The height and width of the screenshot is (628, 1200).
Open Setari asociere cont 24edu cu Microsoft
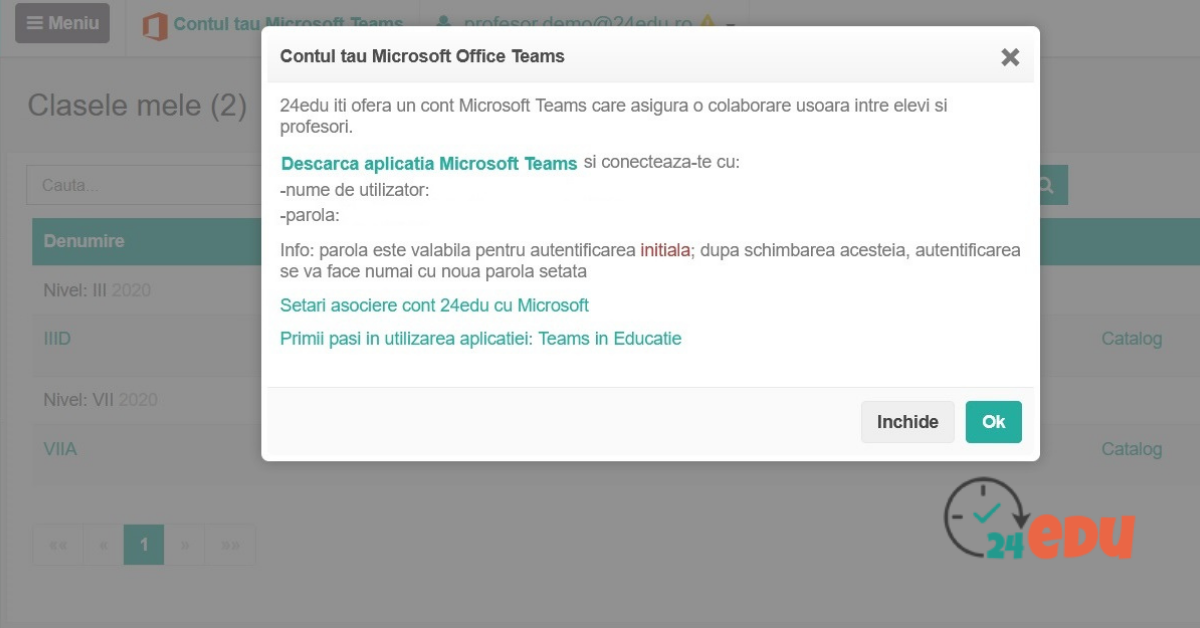point(434,305)
